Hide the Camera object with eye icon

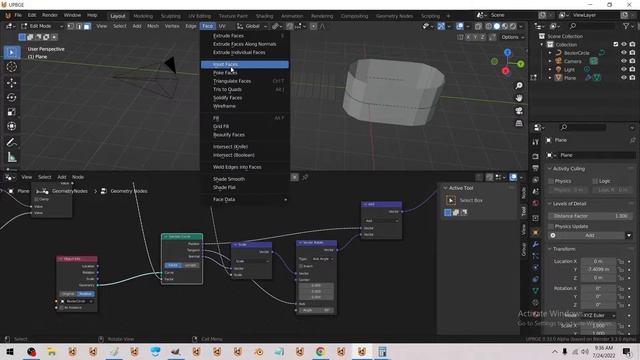(x=624, y=61)
